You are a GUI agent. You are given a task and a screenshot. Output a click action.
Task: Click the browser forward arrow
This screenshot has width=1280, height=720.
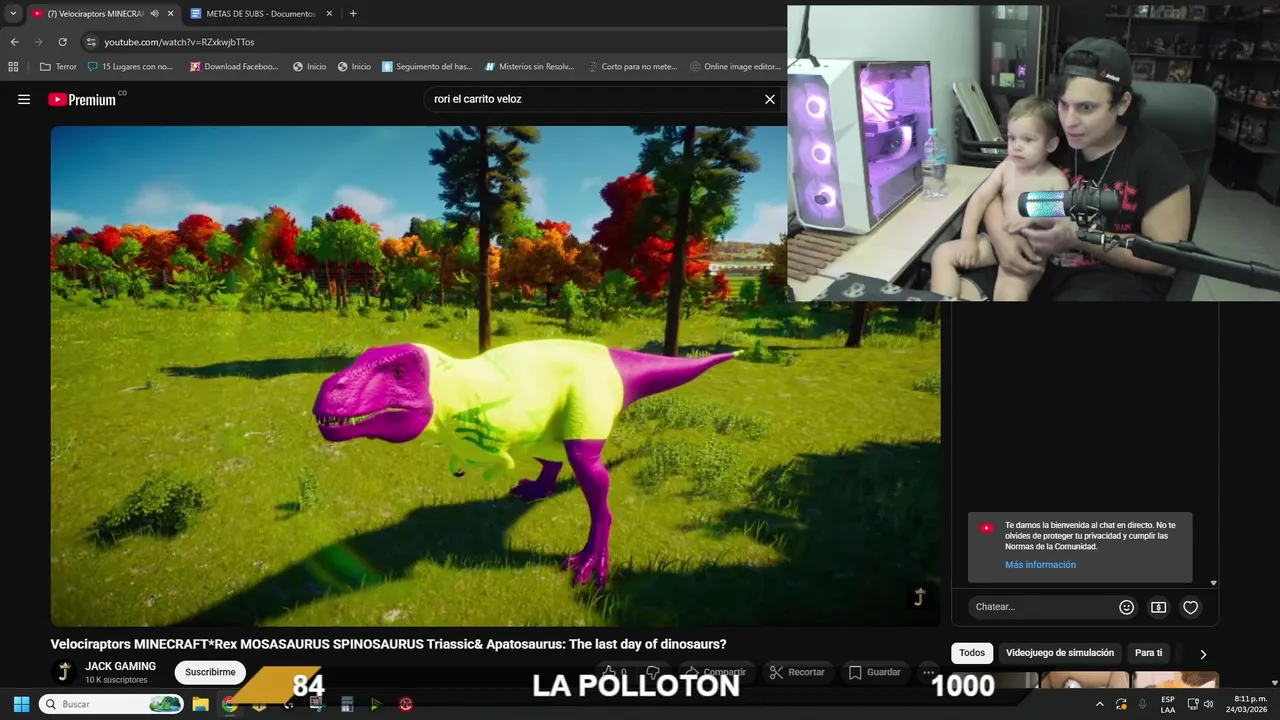pos(38,42)
